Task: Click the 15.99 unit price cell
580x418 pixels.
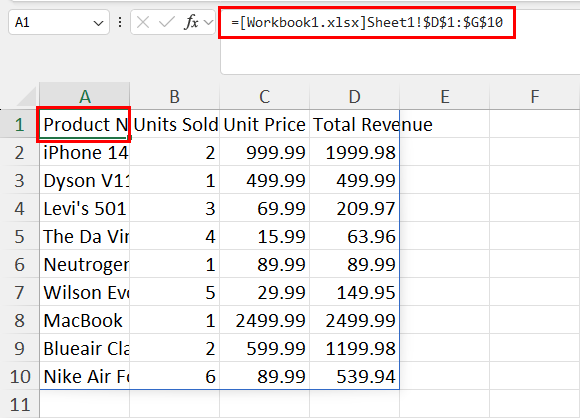Action: [x=264, y=236]
